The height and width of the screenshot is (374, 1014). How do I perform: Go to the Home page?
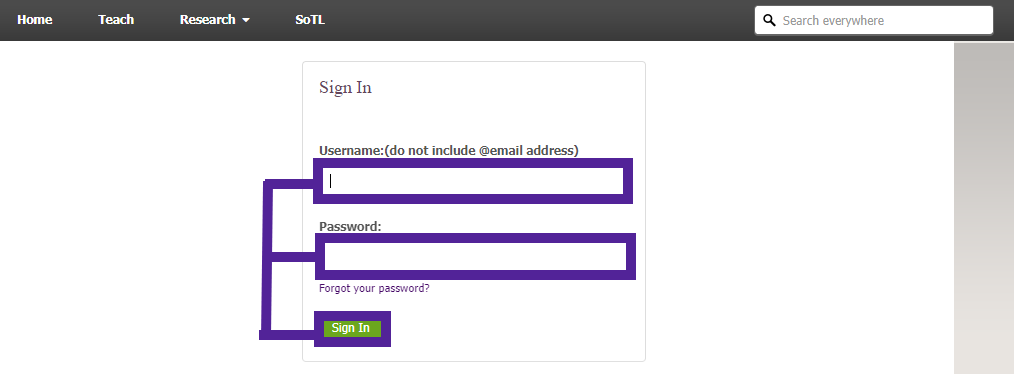(x=35, y=19)
